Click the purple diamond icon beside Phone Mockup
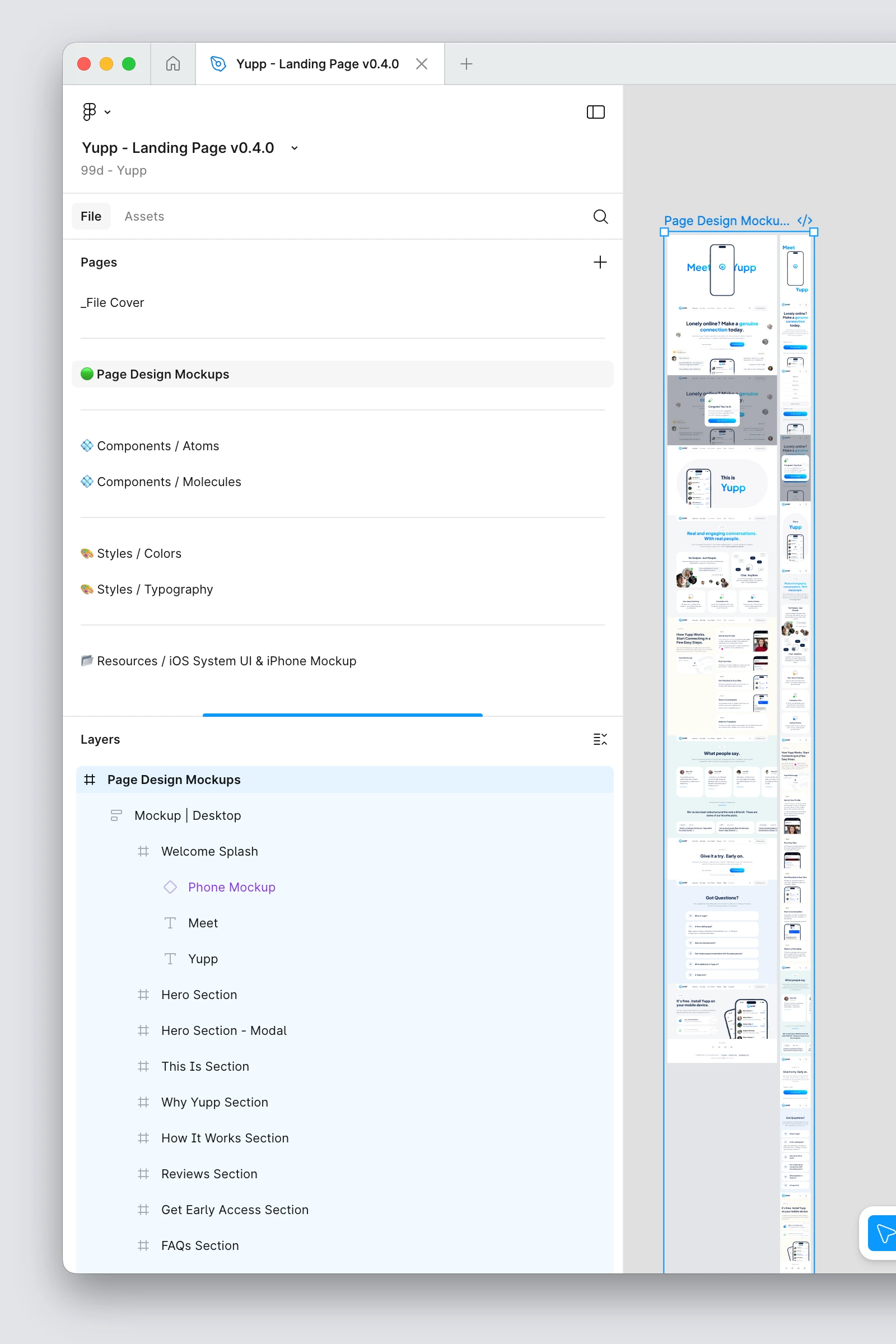 point(170,887)
